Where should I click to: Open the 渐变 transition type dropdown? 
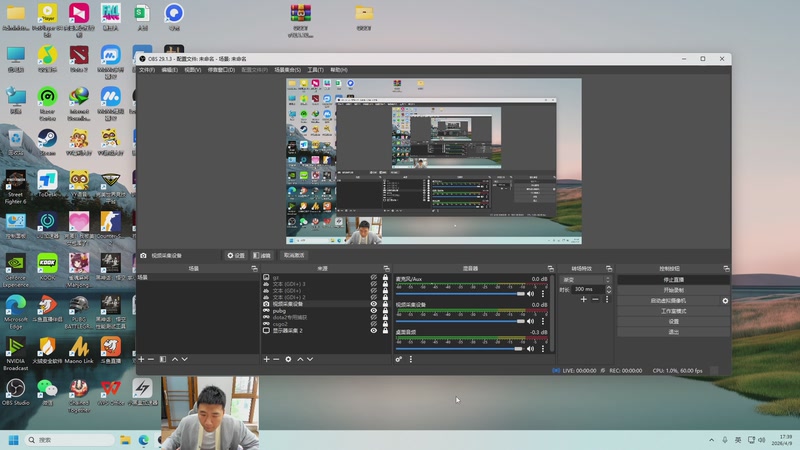[x=586, y=280]
